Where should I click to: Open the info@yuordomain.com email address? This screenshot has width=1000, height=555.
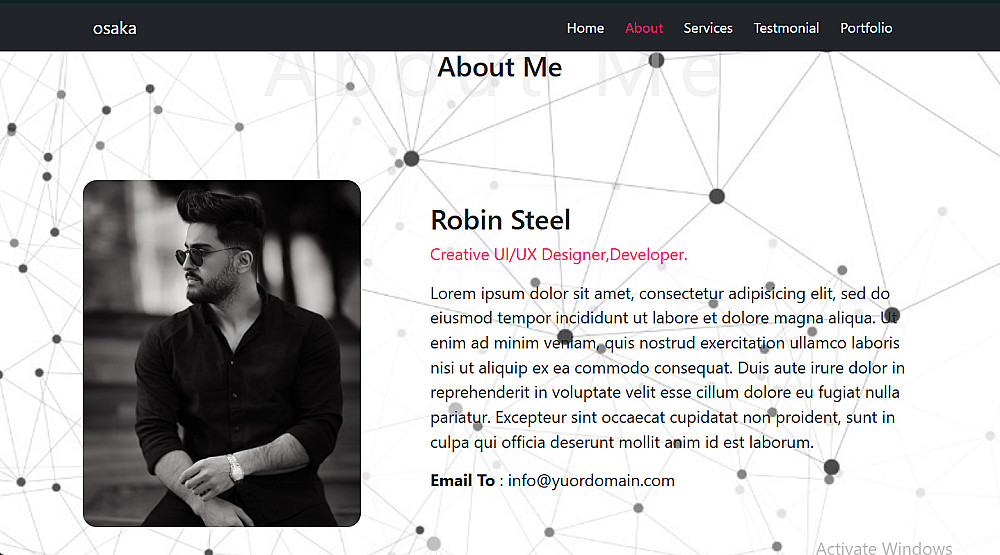pyautogui.click(x=591, y=481)
